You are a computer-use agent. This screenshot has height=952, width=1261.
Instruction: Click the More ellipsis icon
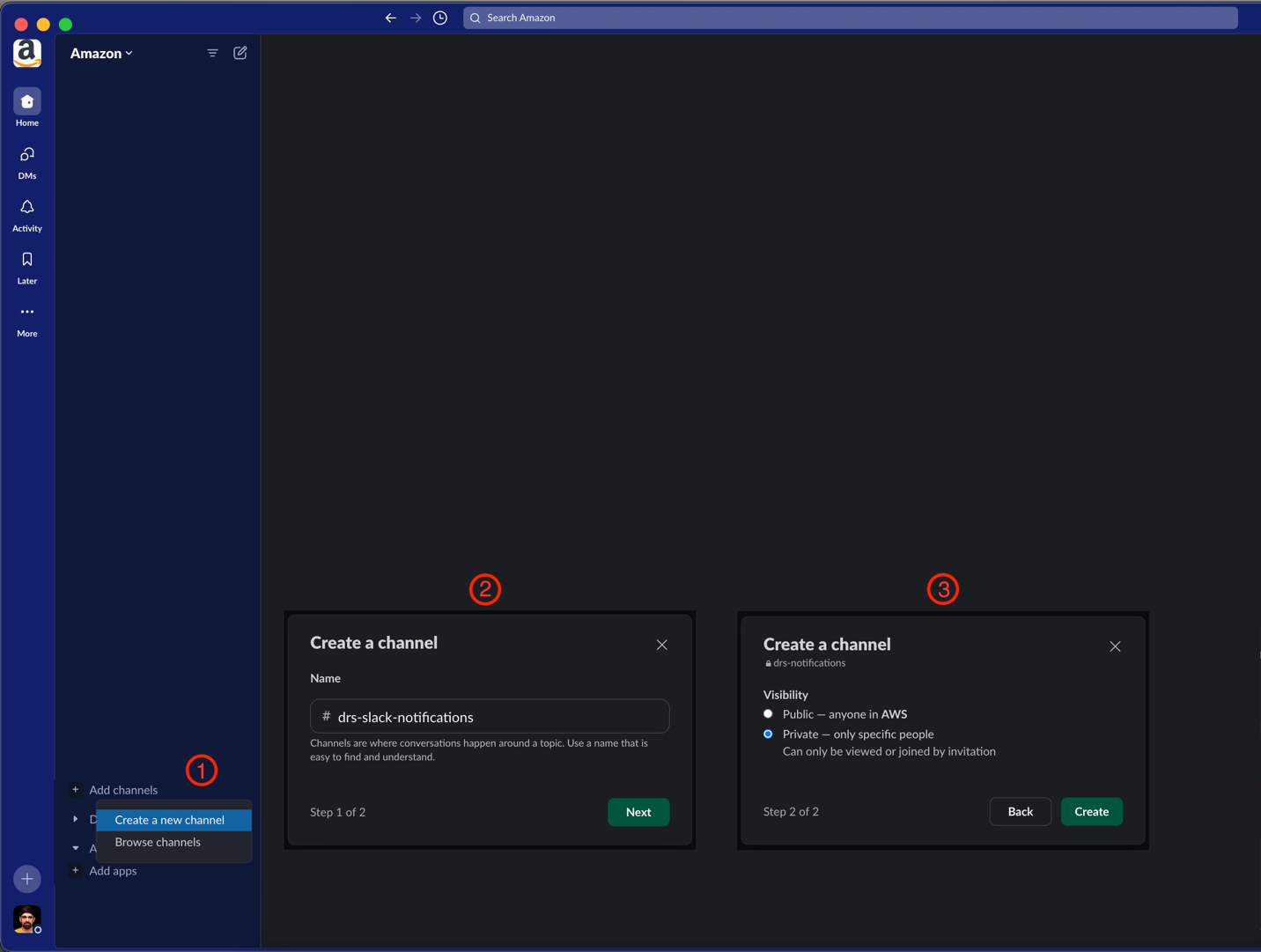(27, 312)
